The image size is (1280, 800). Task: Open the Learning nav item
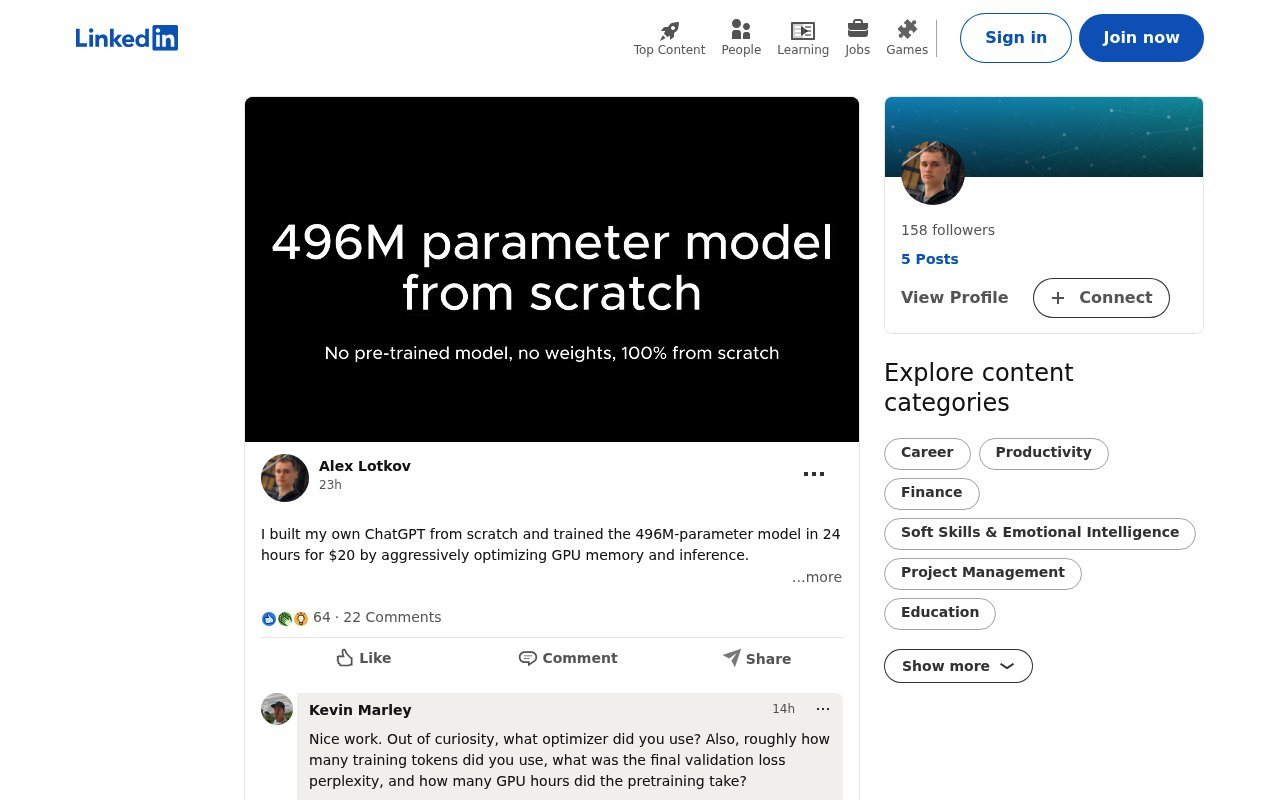pos(803,38)
